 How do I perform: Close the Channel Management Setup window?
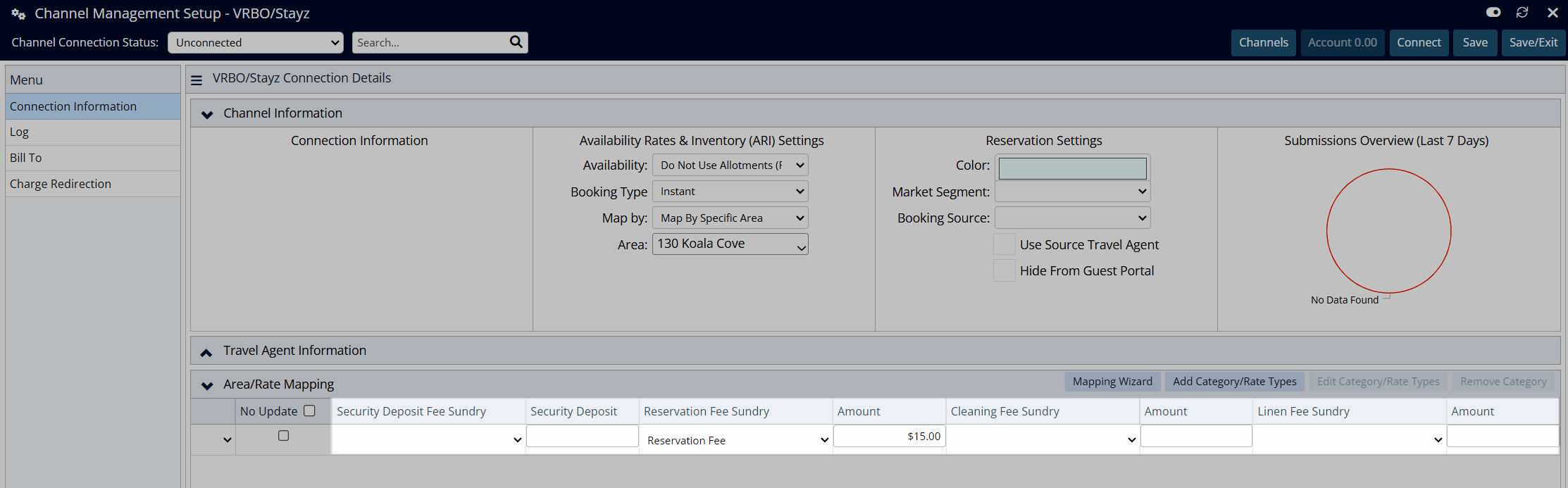tap(1553, 13)
